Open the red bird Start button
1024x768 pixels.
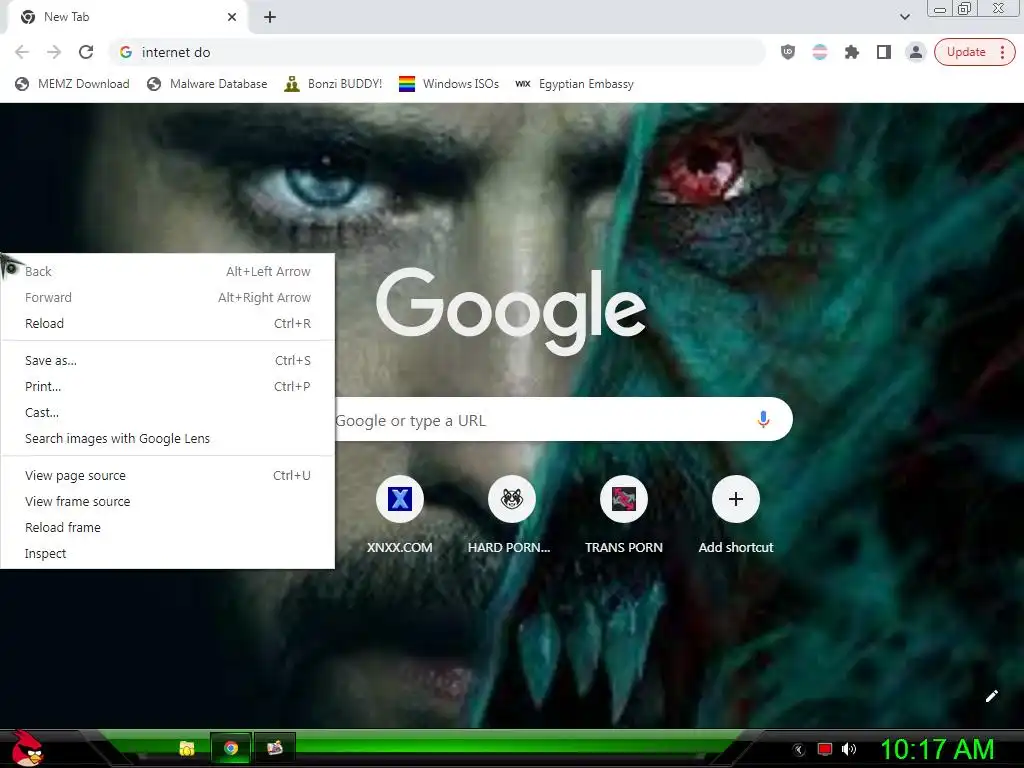(x=27, y=748)
